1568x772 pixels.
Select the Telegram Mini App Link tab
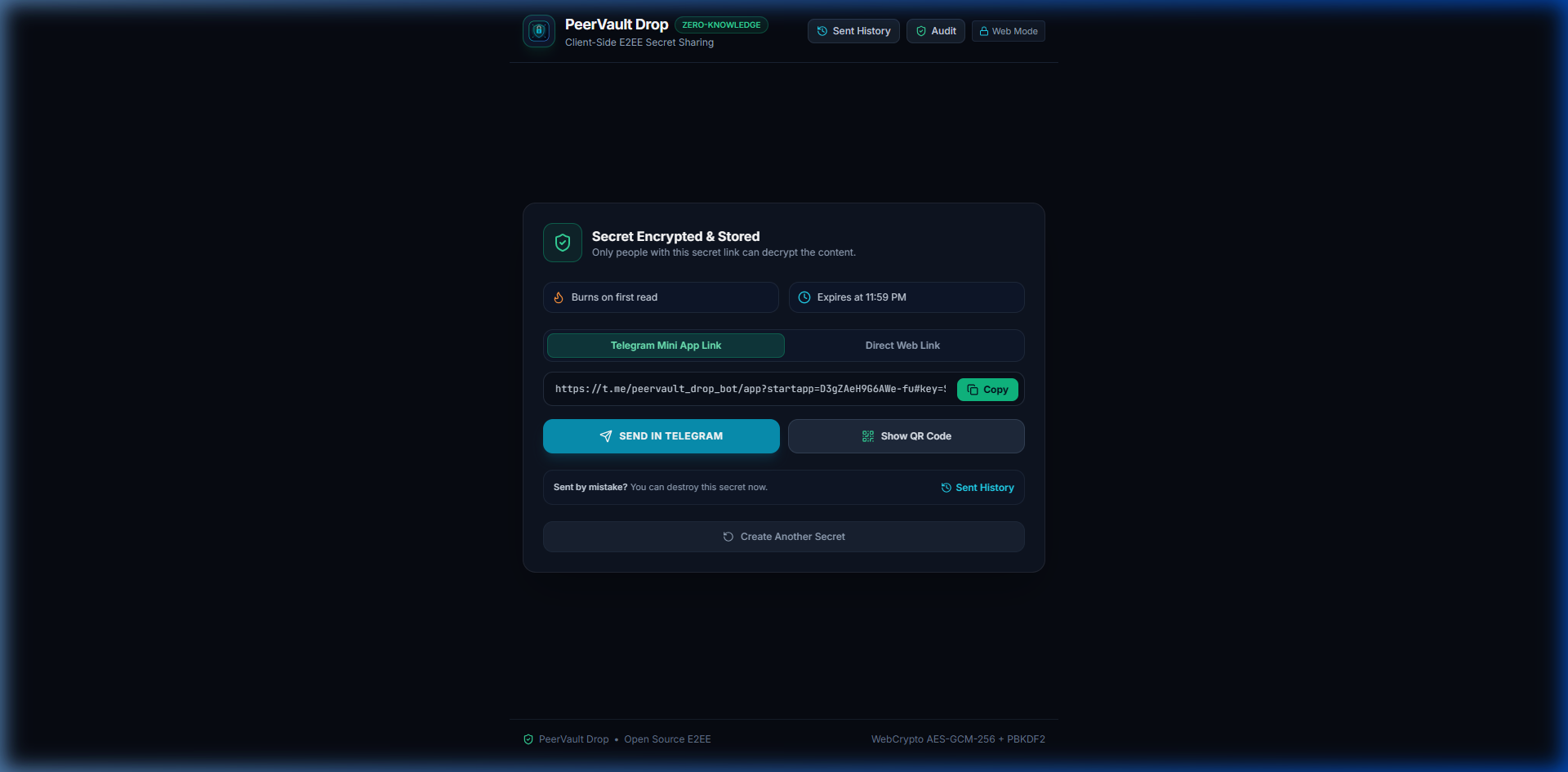(x=666, y=346)
